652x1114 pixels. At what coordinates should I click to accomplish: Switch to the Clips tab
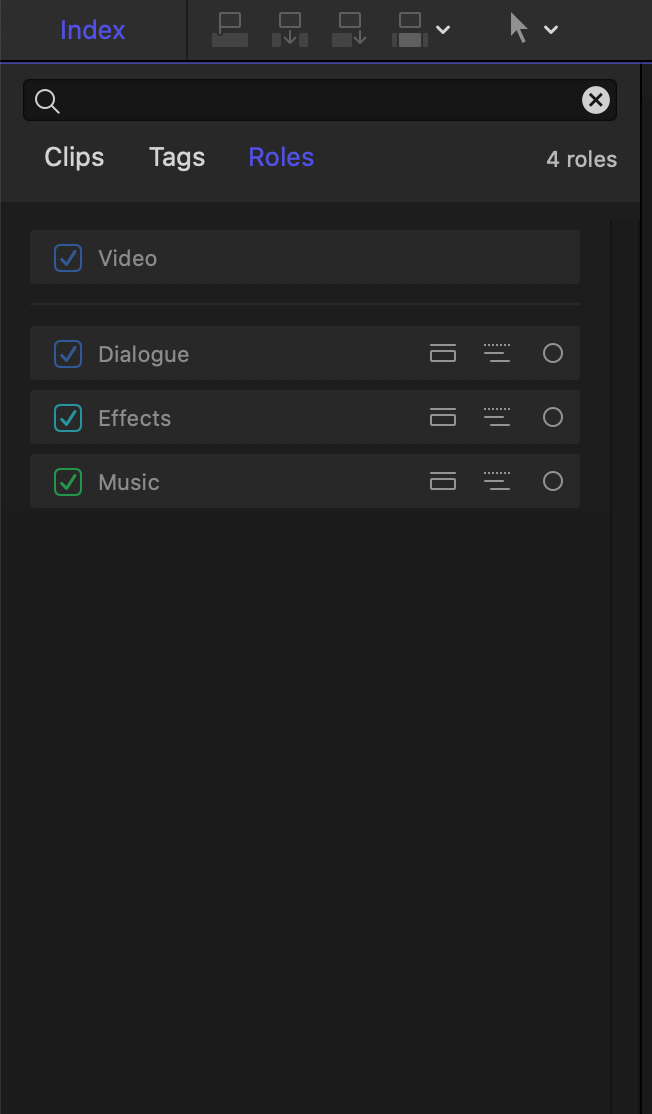point(74,157)
